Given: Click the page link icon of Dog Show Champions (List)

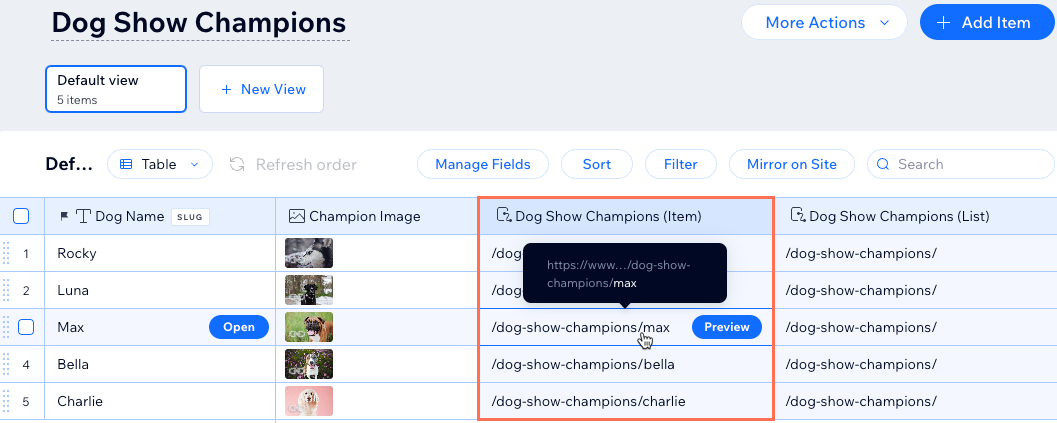Looking at the screenshot, I should [797, 215].
